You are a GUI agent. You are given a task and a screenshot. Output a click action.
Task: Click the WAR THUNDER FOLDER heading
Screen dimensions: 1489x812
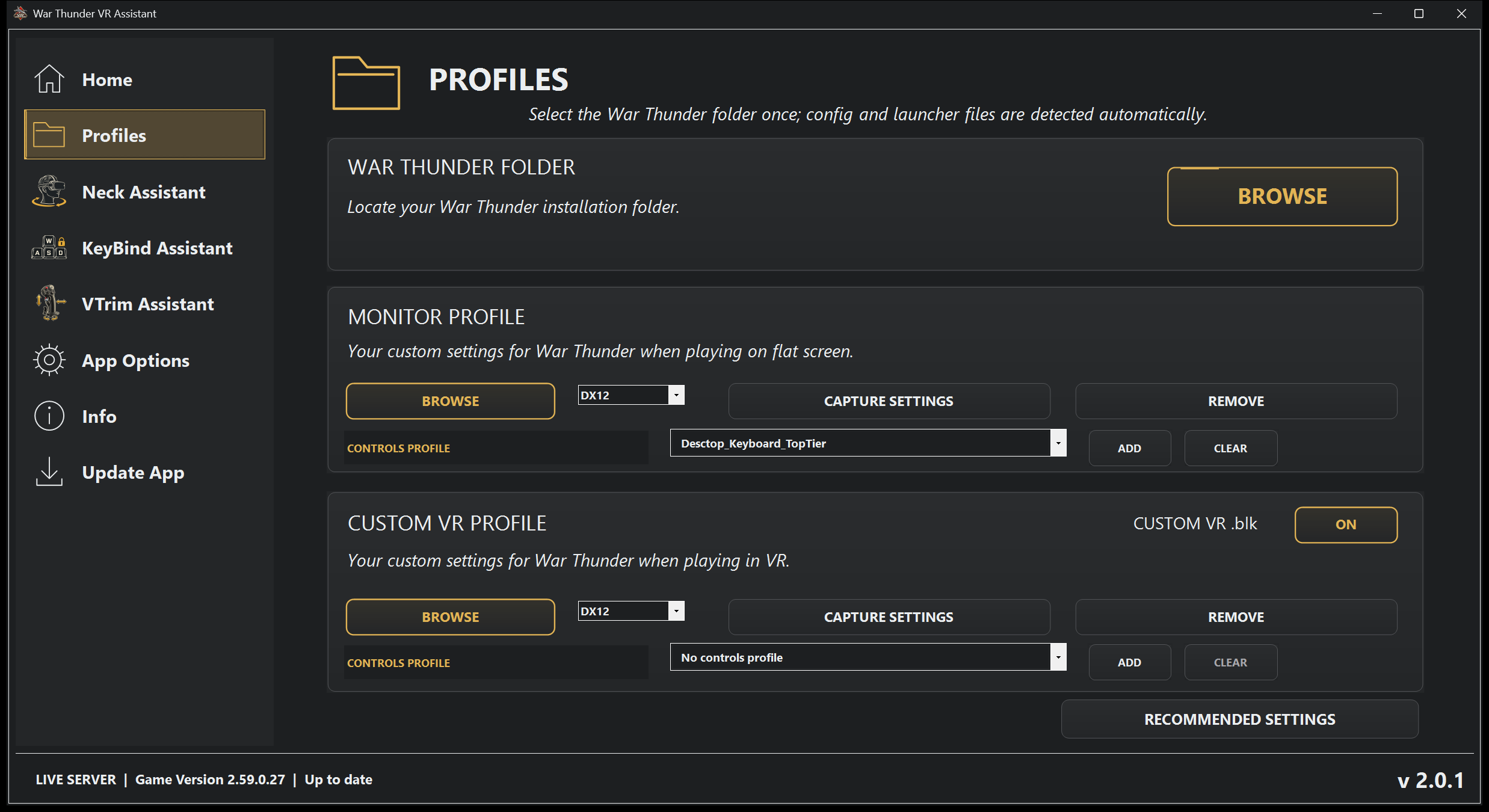[x=461, y=167]
